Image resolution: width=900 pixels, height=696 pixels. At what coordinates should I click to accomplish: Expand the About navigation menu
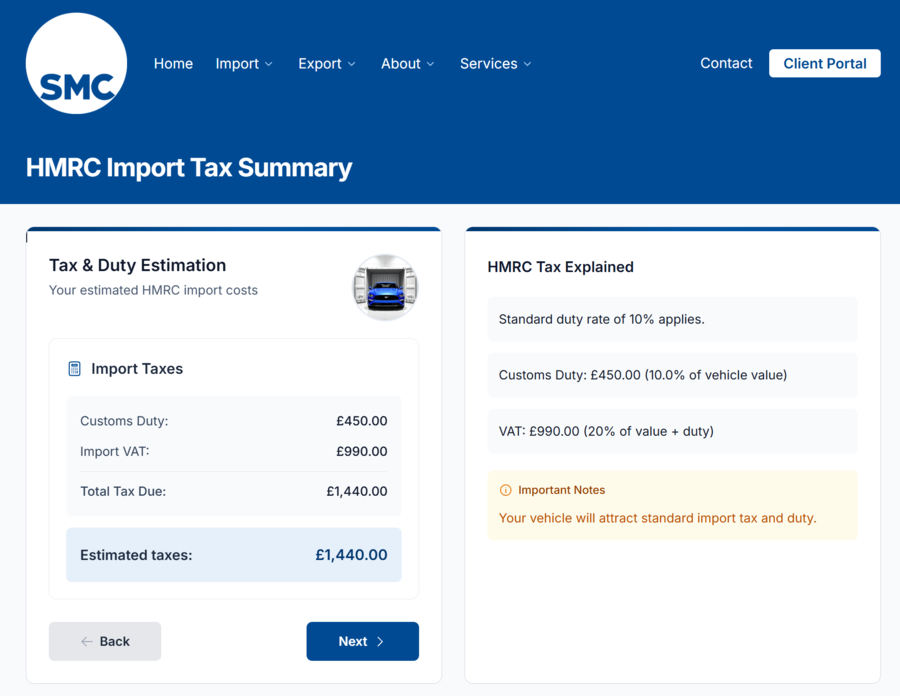click(407, 64)
